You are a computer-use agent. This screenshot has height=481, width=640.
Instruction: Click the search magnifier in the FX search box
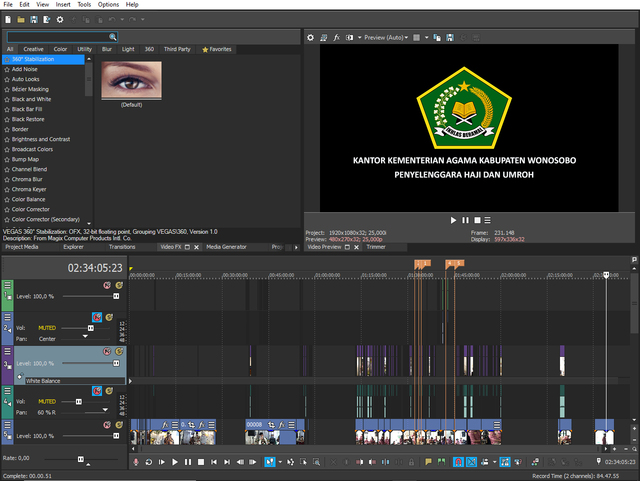tap(113, 37)
